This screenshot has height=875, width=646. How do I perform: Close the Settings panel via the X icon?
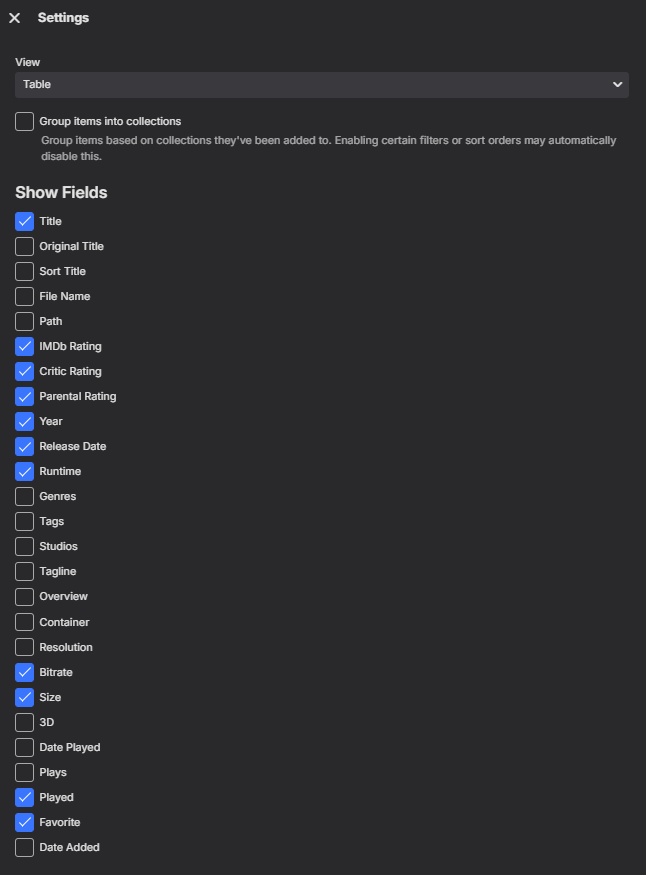[x=13, y=17]
